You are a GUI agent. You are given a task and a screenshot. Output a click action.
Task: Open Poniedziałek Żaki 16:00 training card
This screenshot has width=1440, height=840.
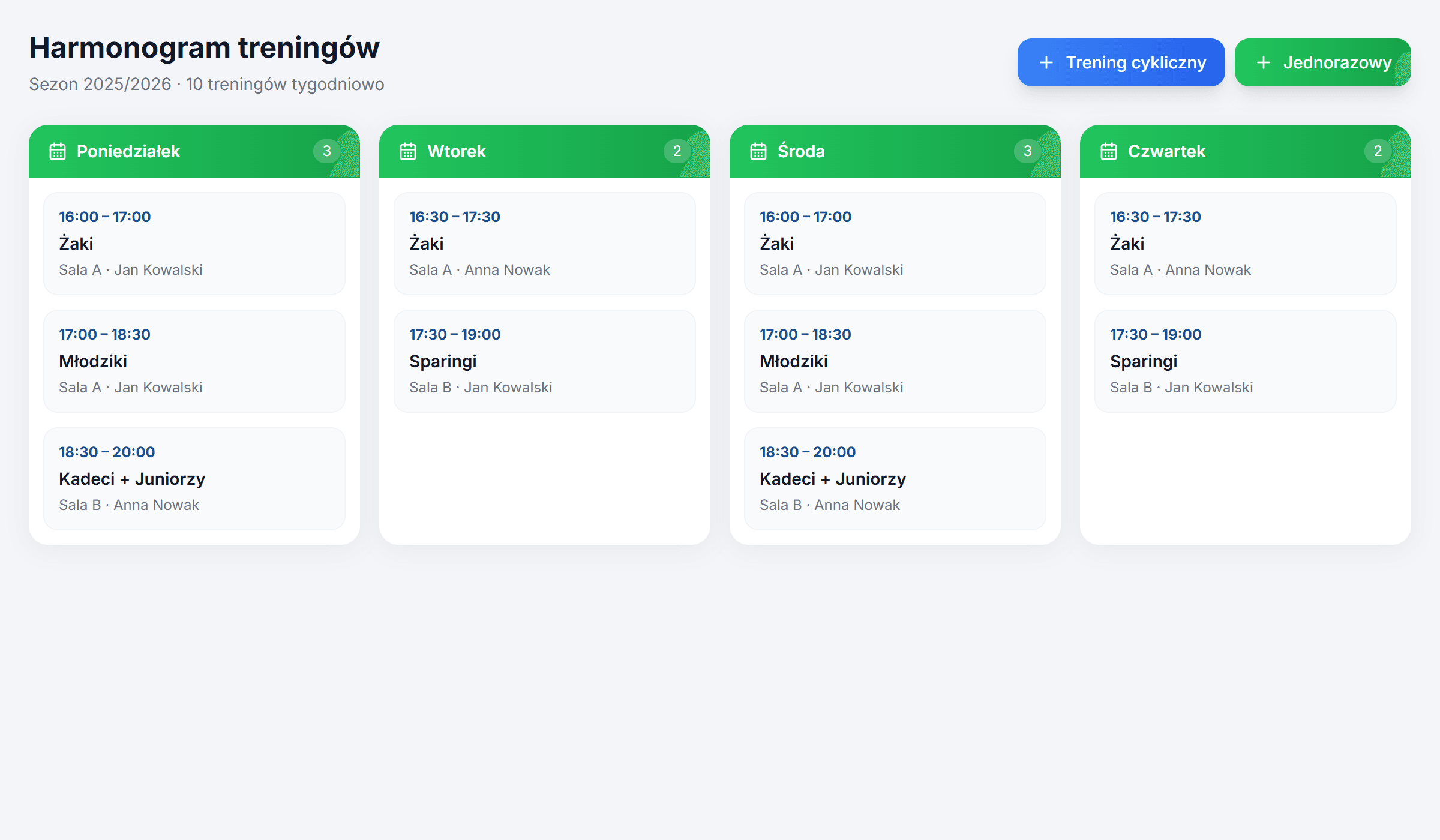(x=194, y=244)
